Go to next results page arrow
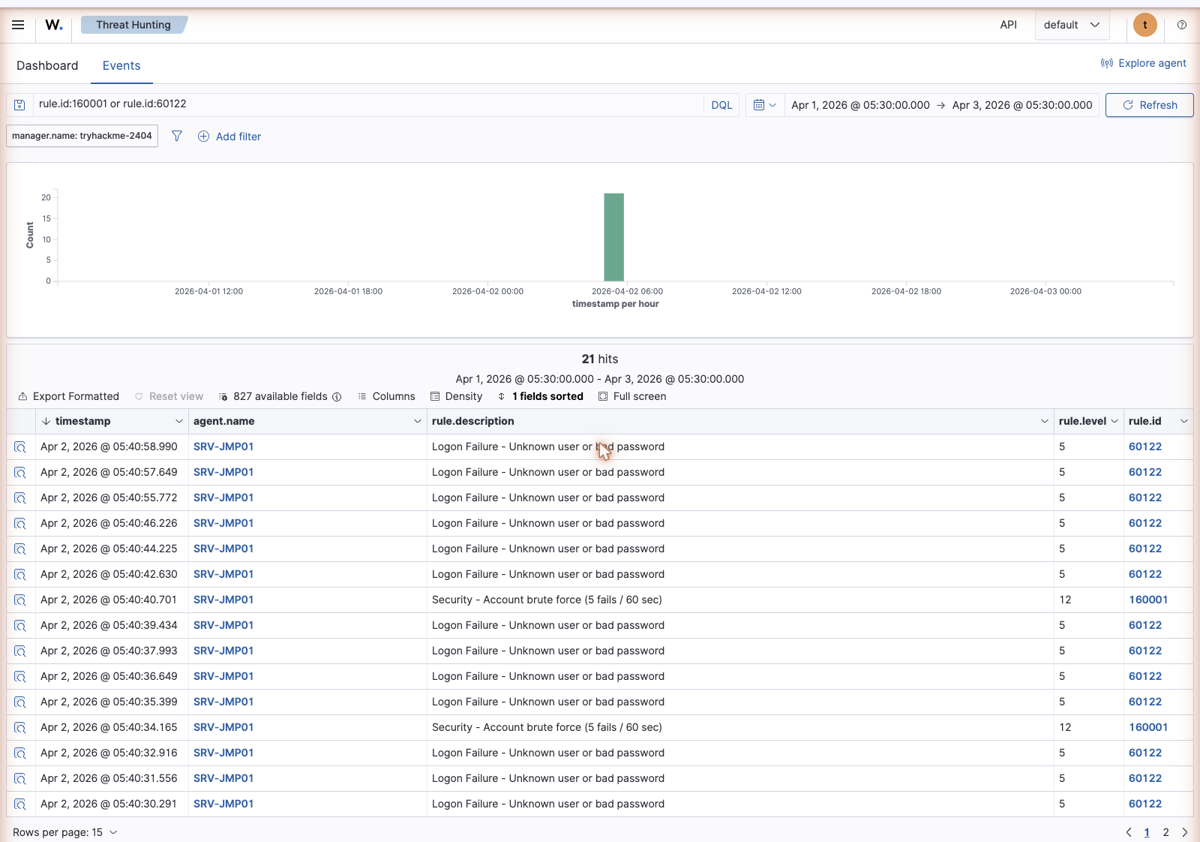Screen dimensions: 1200x842 tap(1185, 832)
